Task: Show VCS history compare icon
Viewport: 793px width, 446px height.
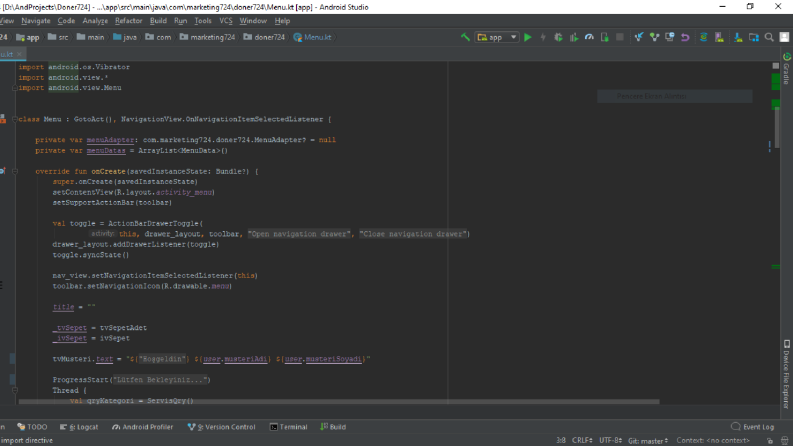Action: point(670,37)
